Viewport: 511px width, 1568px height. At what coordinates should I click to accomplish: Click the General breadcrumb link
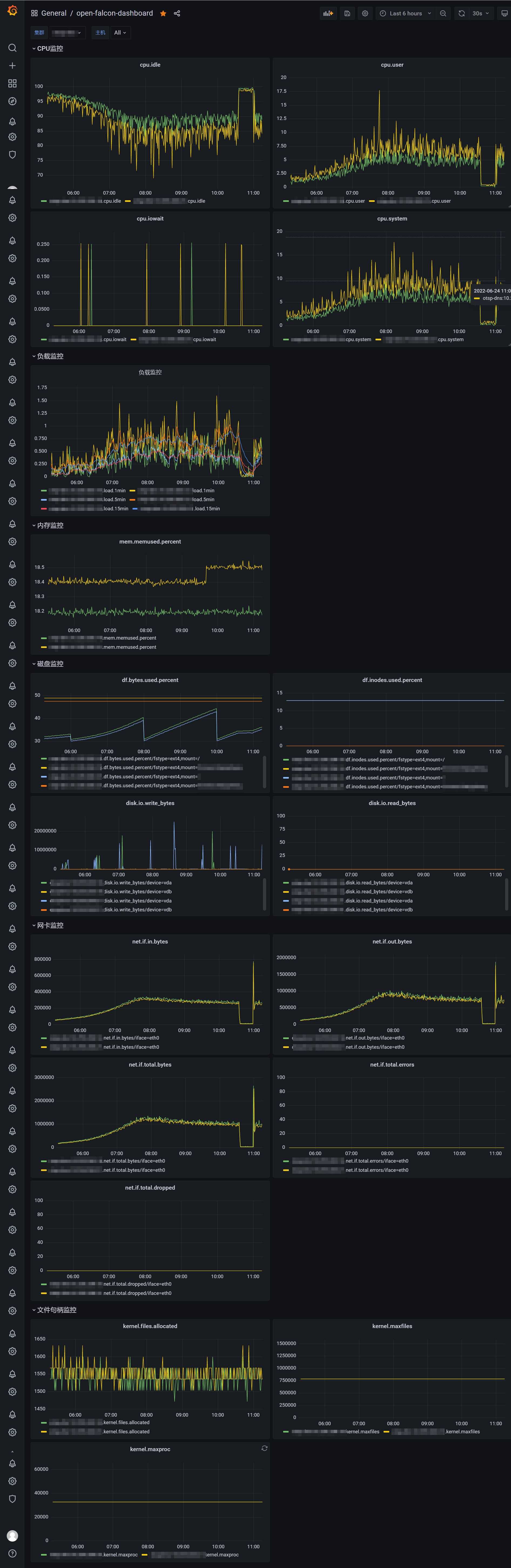(54, 13)
